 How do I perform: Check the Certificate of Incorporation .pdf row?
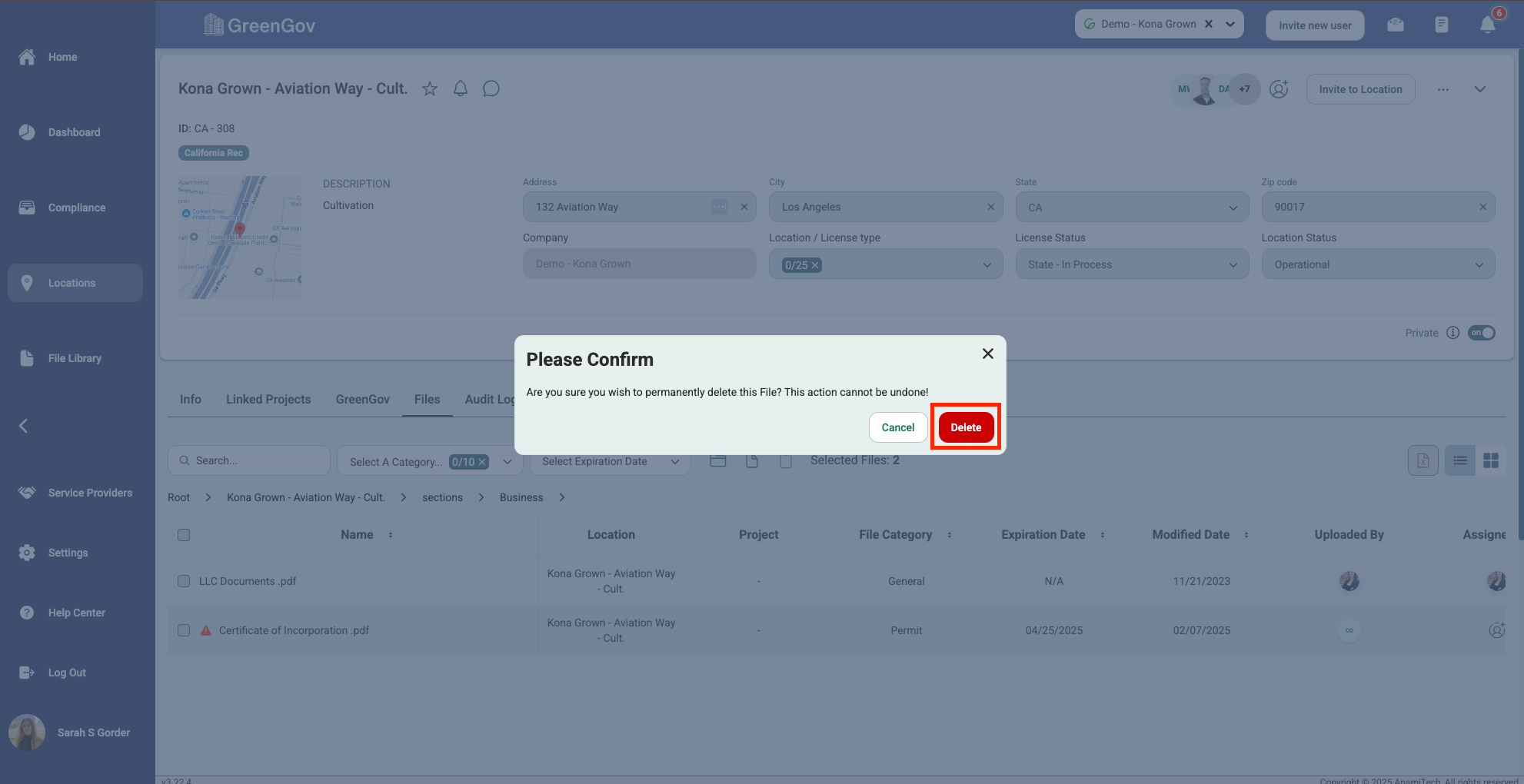coord(184,630)
